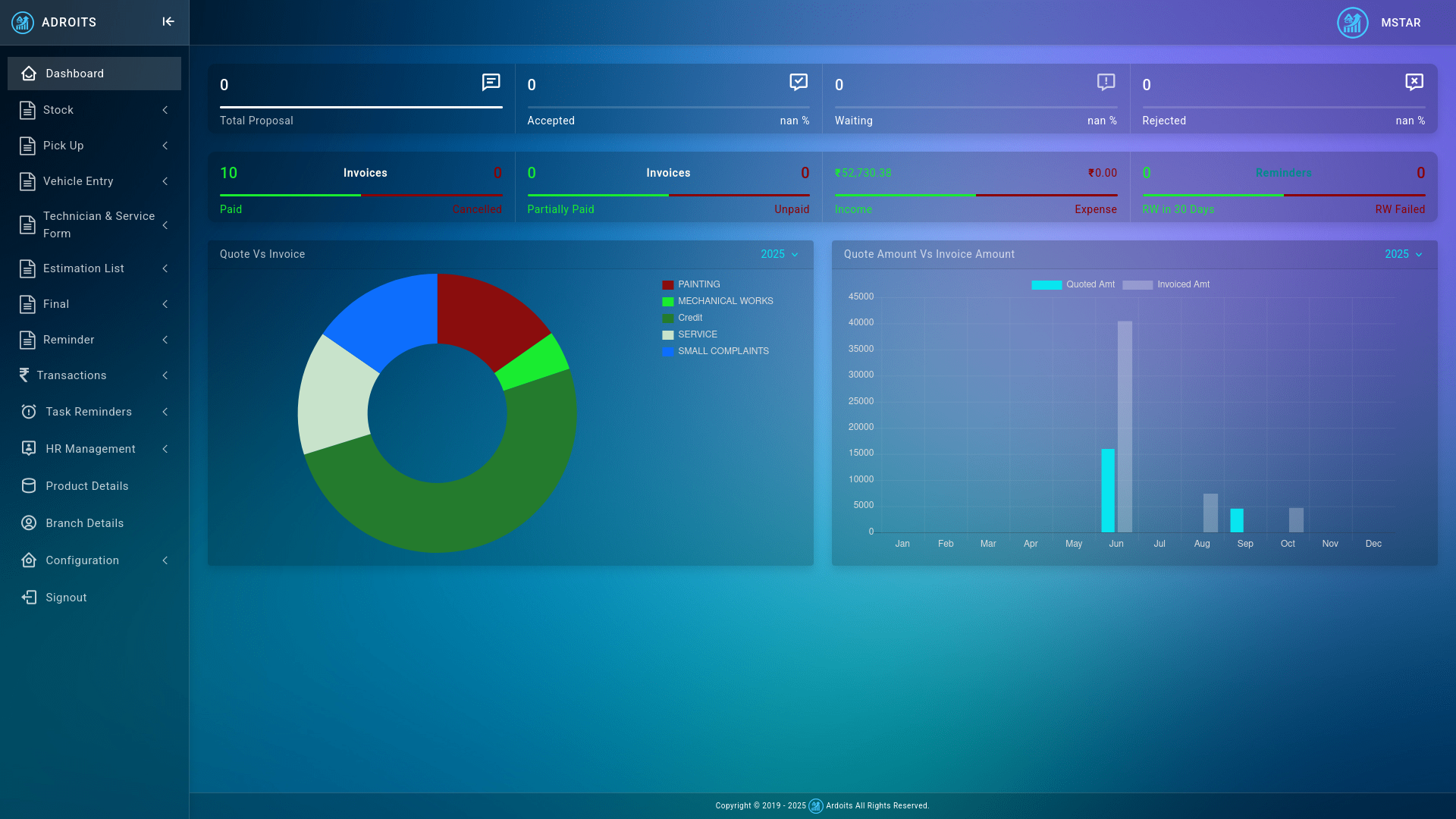Click the Signout link

point(66,598)
